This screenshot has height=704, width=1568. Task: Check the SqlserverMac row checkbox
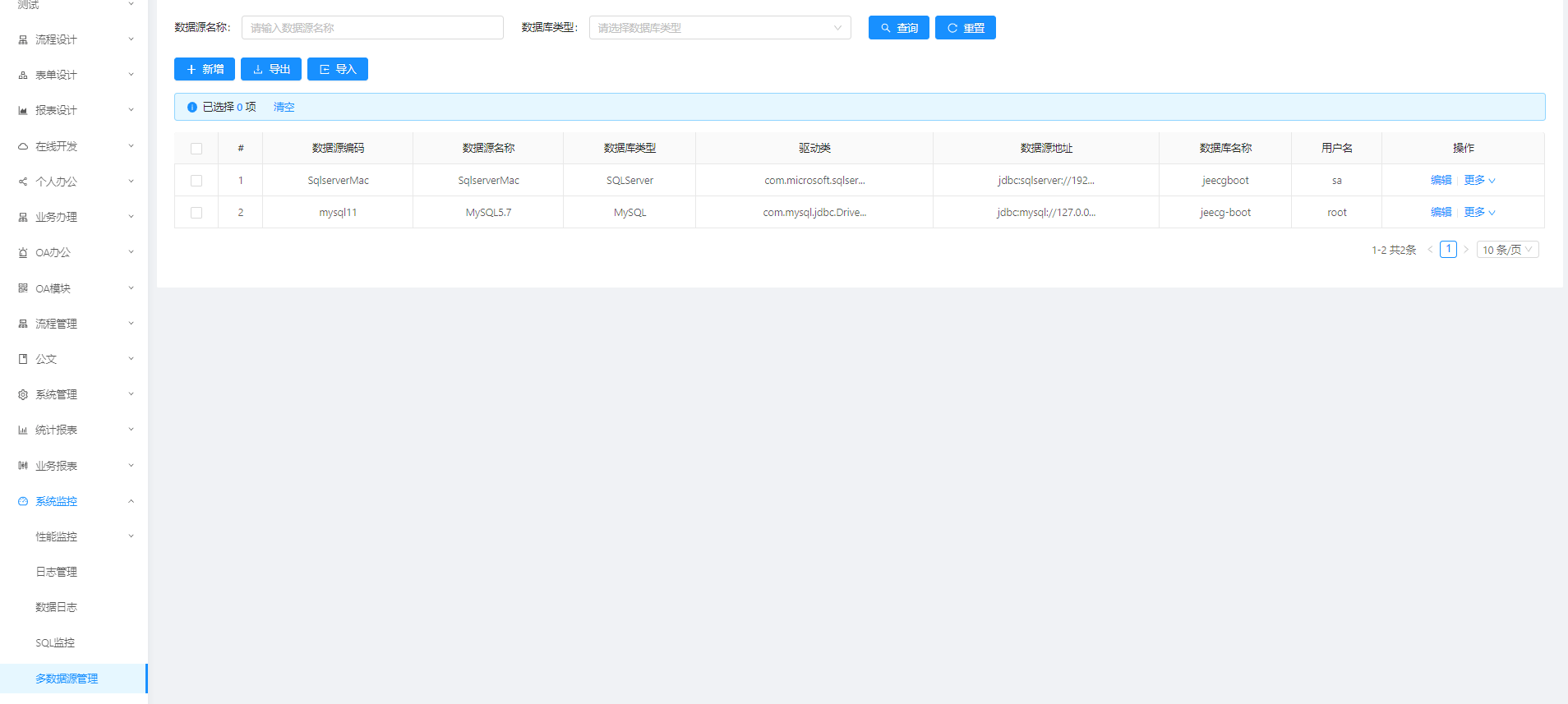[x=196, y=181]
